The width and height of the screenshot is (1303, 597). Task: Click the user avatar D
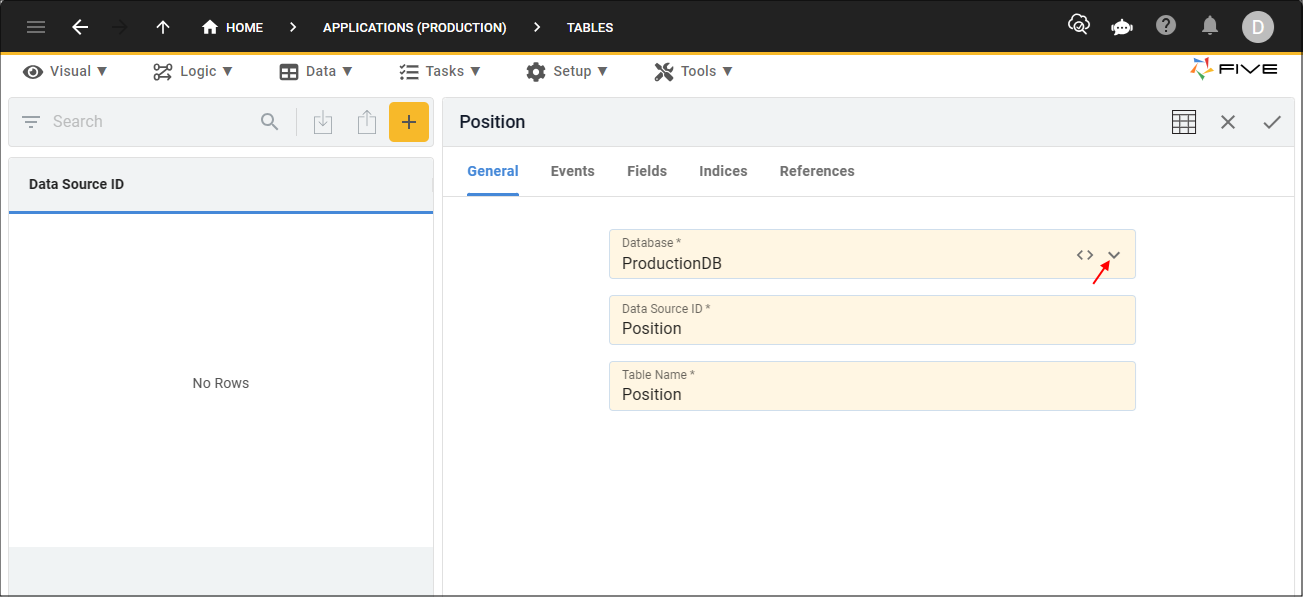pyautogui.click(x=1257, y=27)
